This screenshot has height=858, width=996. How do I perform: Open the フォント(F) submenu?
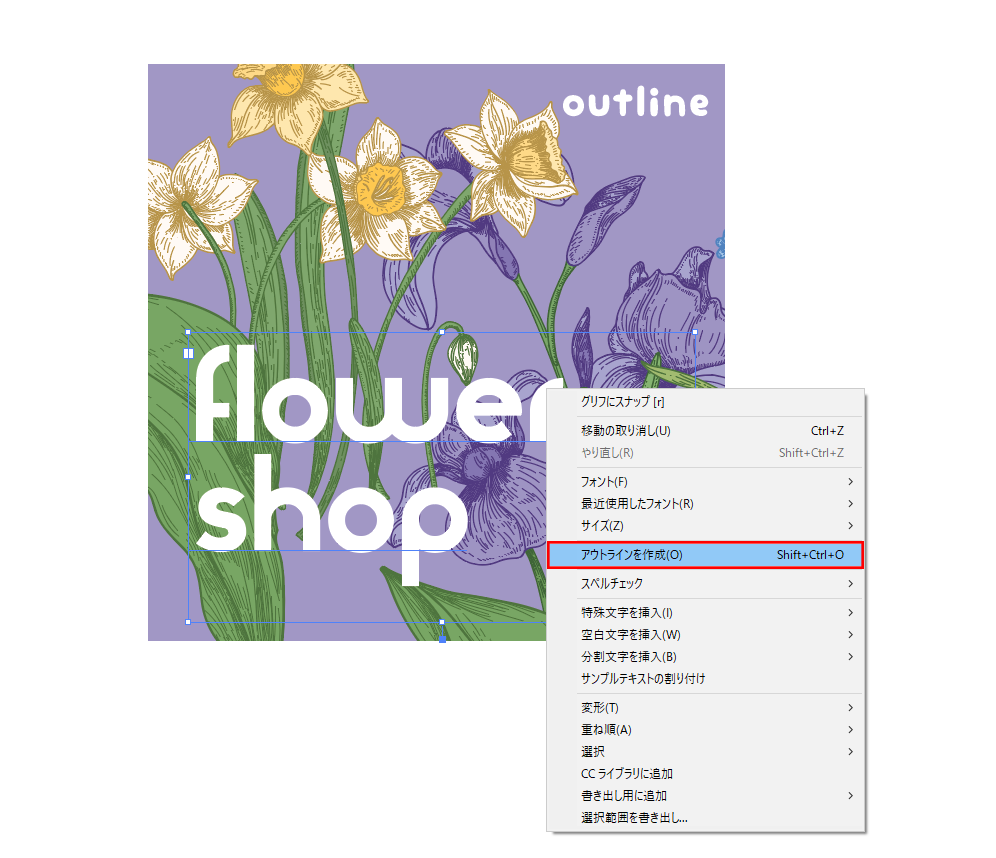(705, 482)
